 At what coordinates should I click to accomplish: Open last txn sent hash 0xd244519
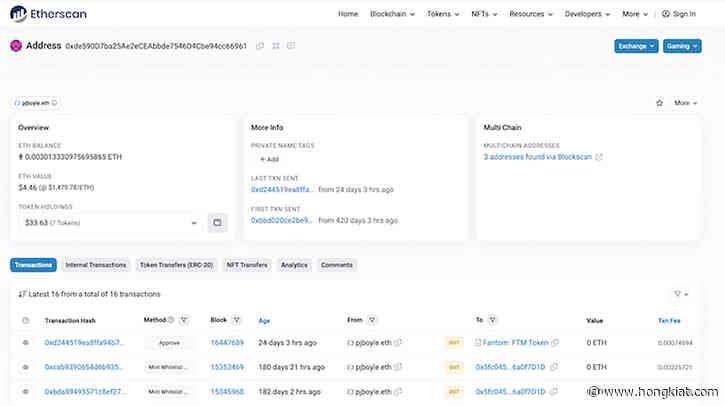[282, 190]
